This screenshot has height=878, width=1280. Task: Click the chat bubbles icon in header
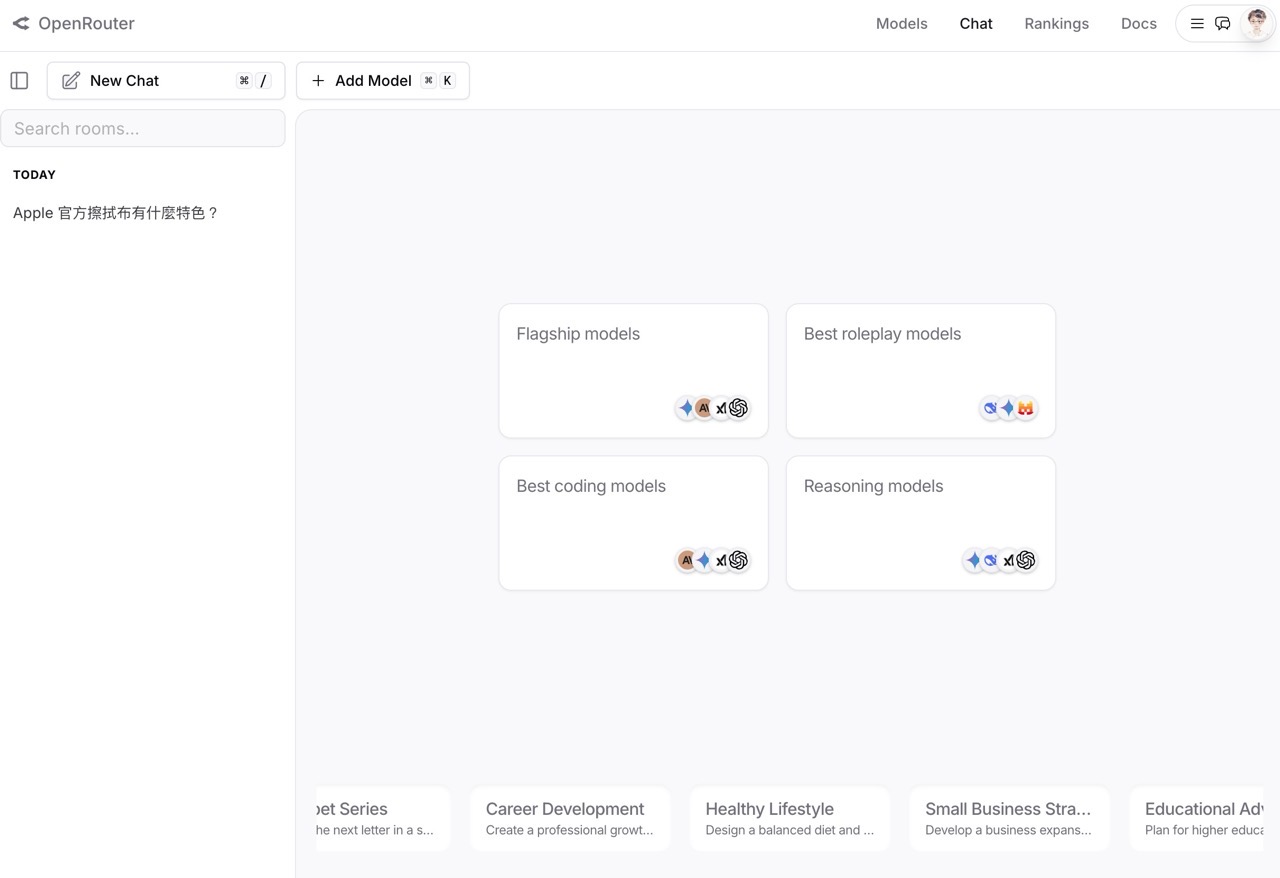tap(1222, 24)
